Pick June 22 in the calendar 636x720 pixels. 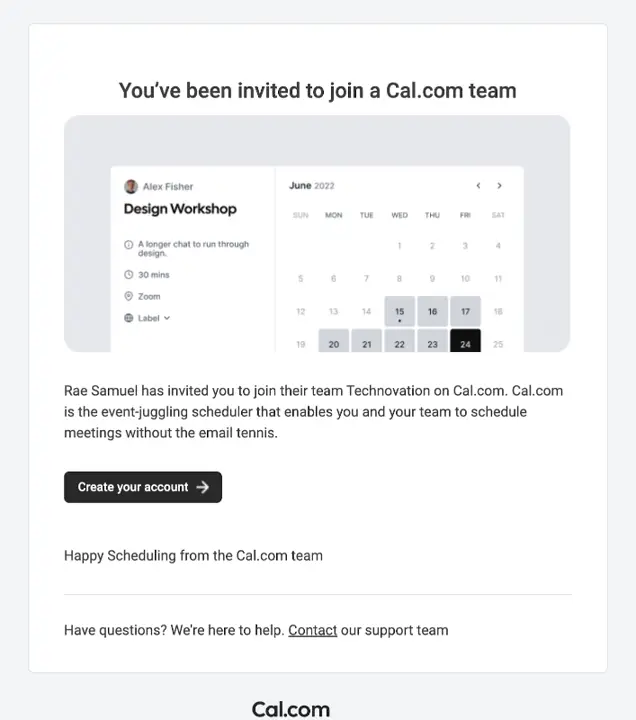(399, 343)
